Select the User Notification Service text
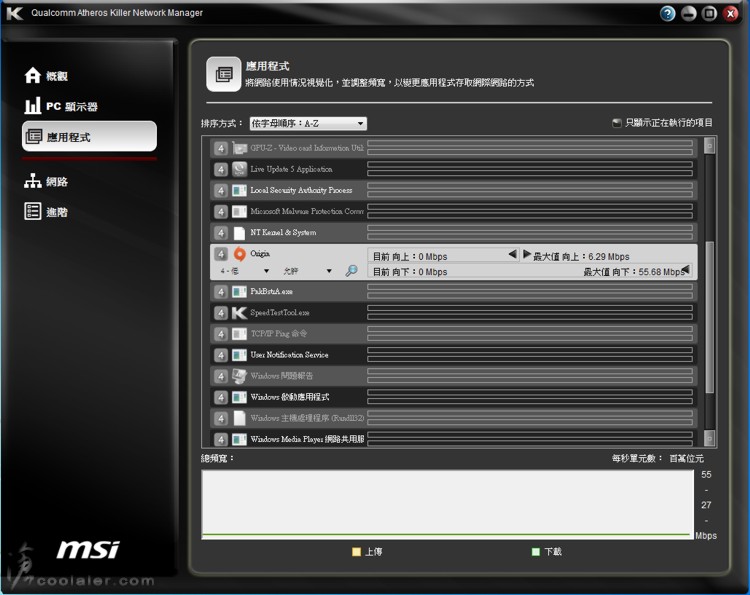The width and height of the screenshot is (750, 595). tap(289, 355)
